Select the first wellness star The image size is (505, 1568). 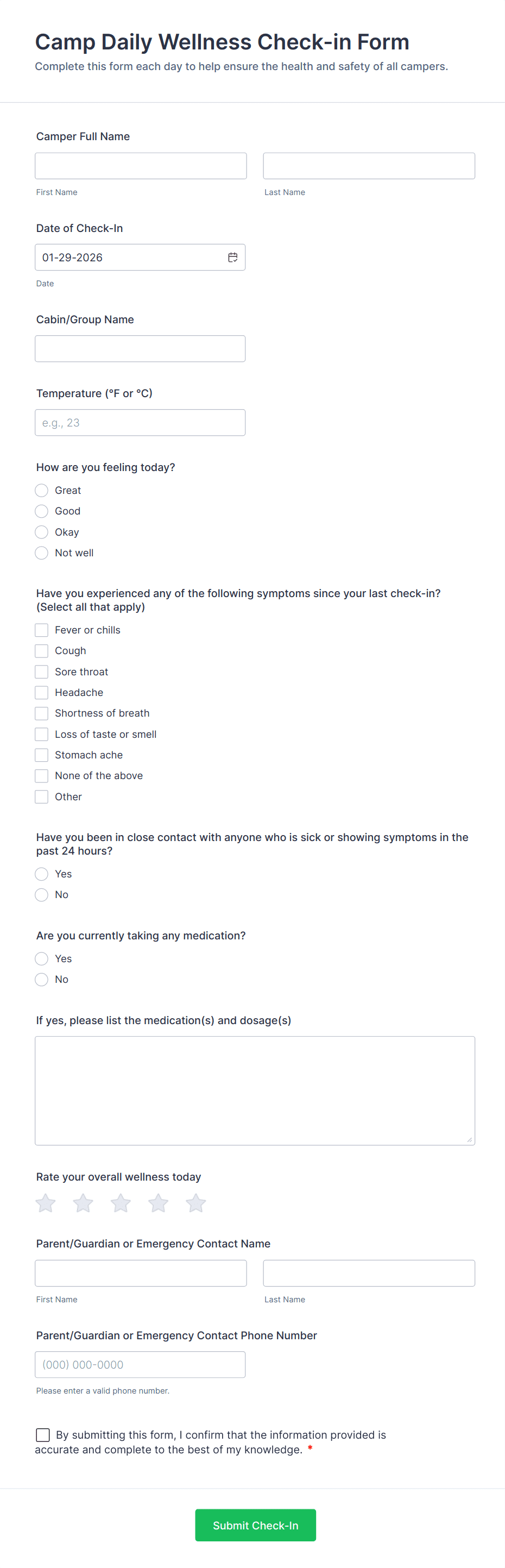tap(45, 1203)
